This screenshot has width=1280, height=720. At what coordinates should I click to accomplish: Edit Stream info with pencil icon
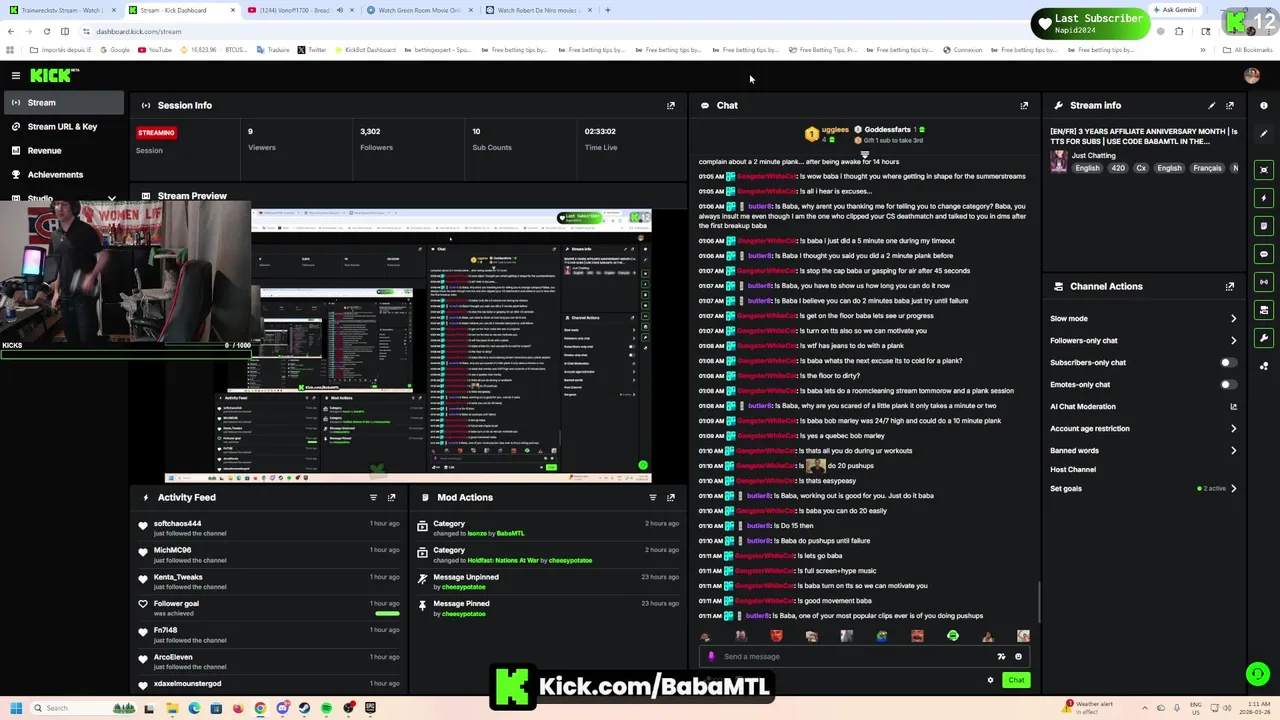pyautogui.click(x=1212, y=105)
